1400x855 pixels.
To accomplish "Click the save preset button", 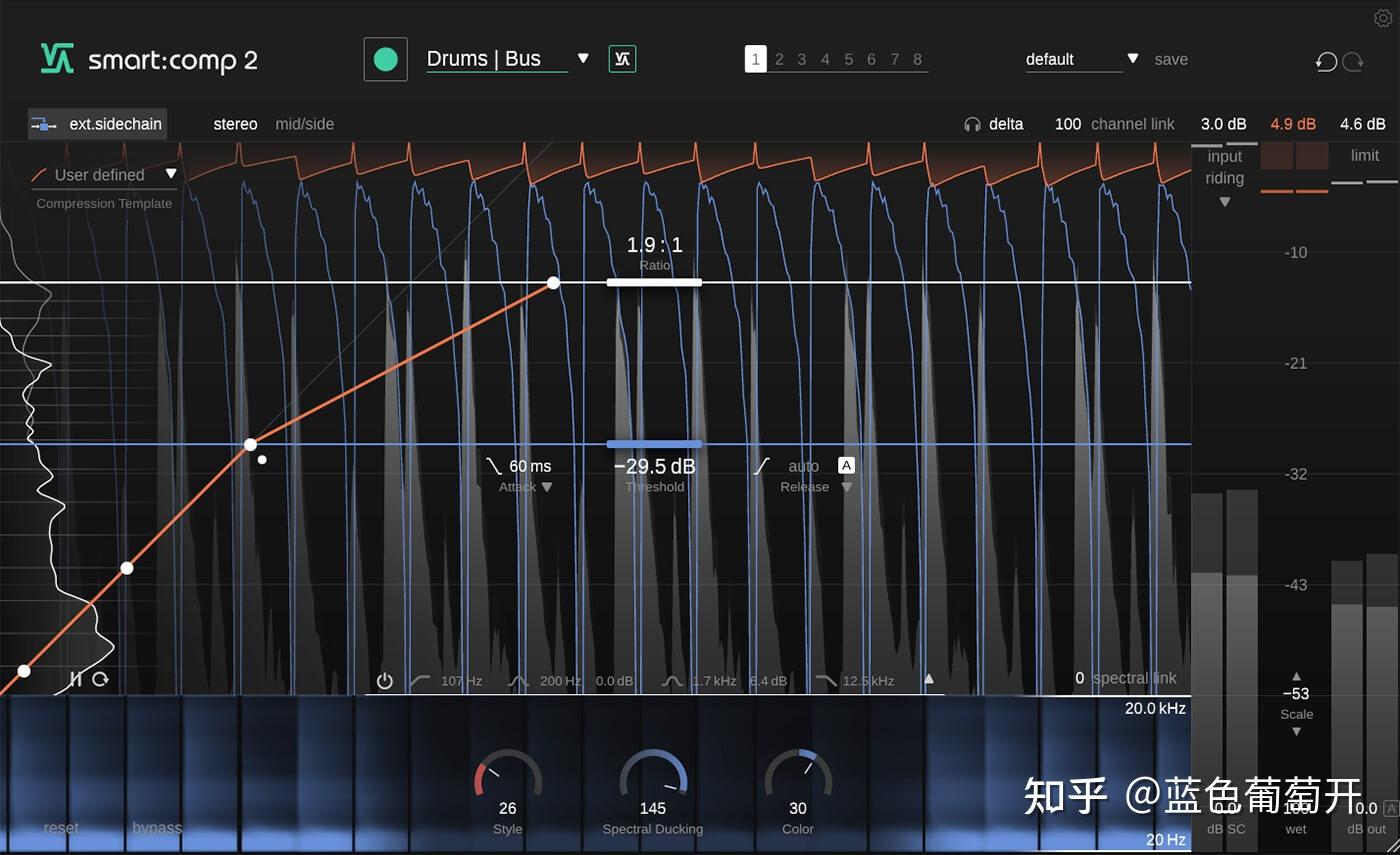I will 1171,59.
